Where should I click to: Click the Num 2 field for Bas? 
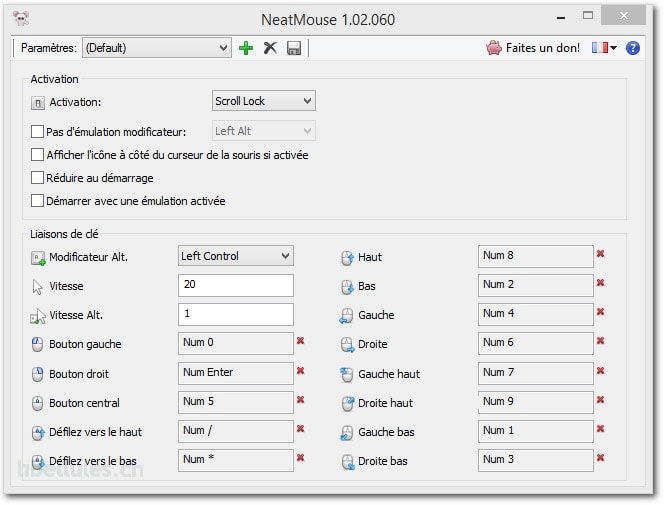pyautogui.click(x=536, y=285)
